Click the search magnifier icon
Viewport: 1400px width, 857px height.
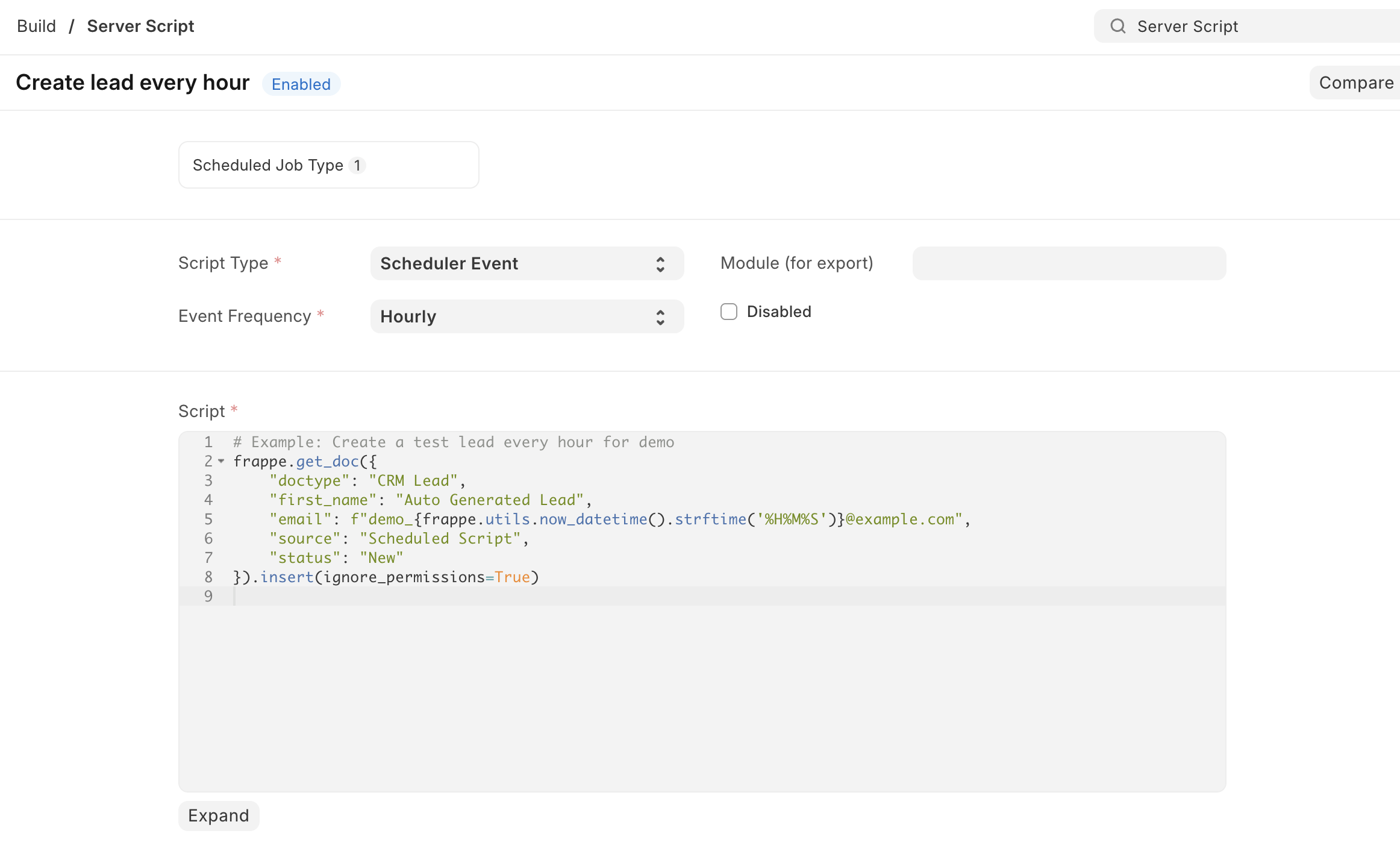[x=1118, y=26]
